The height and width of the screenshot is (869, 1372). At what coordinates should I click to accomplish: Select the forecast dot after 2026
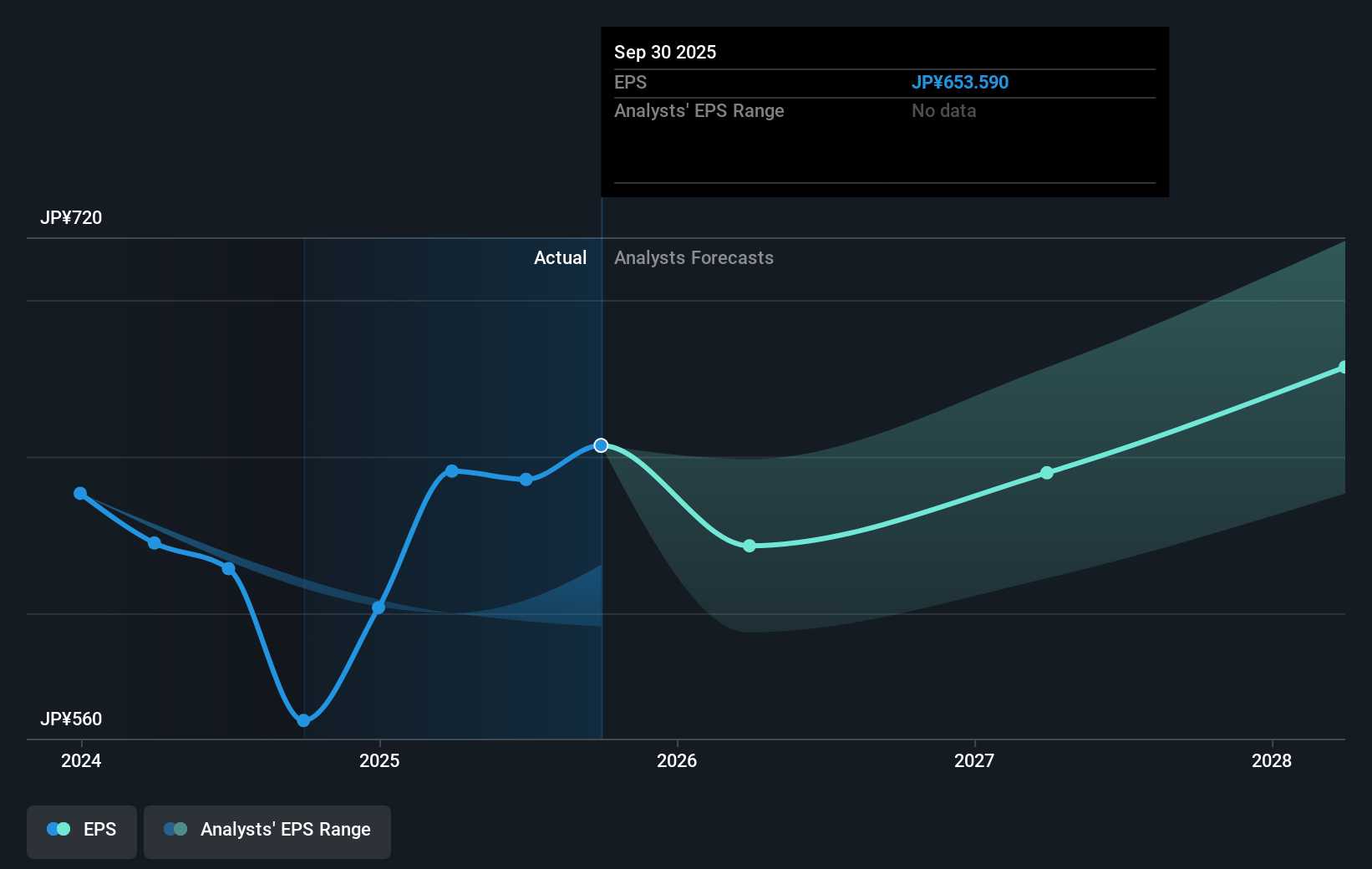(x=749, y=546)
